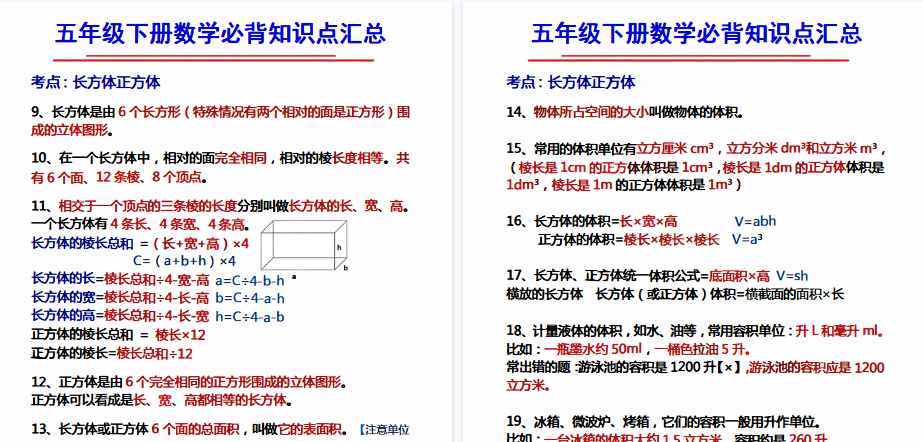
Task: Click the text 体积=横截面的面积×长
Action: click(778, 294)
